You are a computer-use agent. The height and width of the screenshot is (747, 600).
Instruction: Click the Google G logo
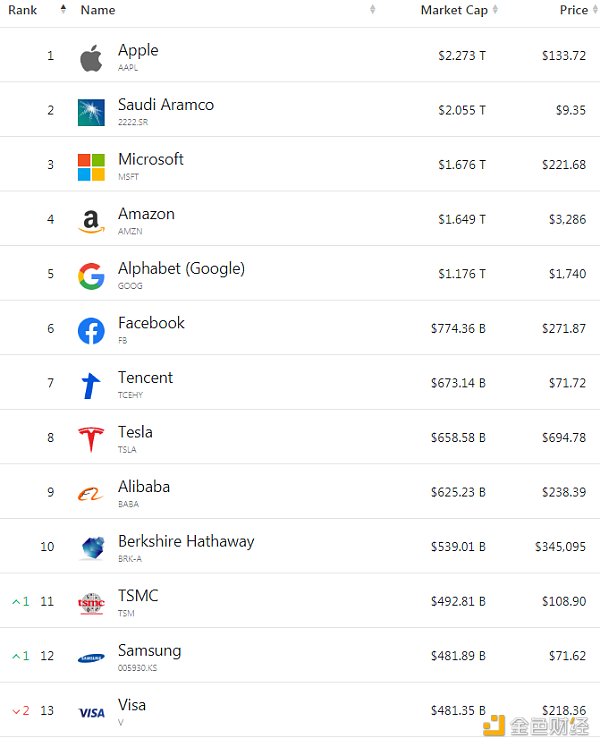coord(91,276)
